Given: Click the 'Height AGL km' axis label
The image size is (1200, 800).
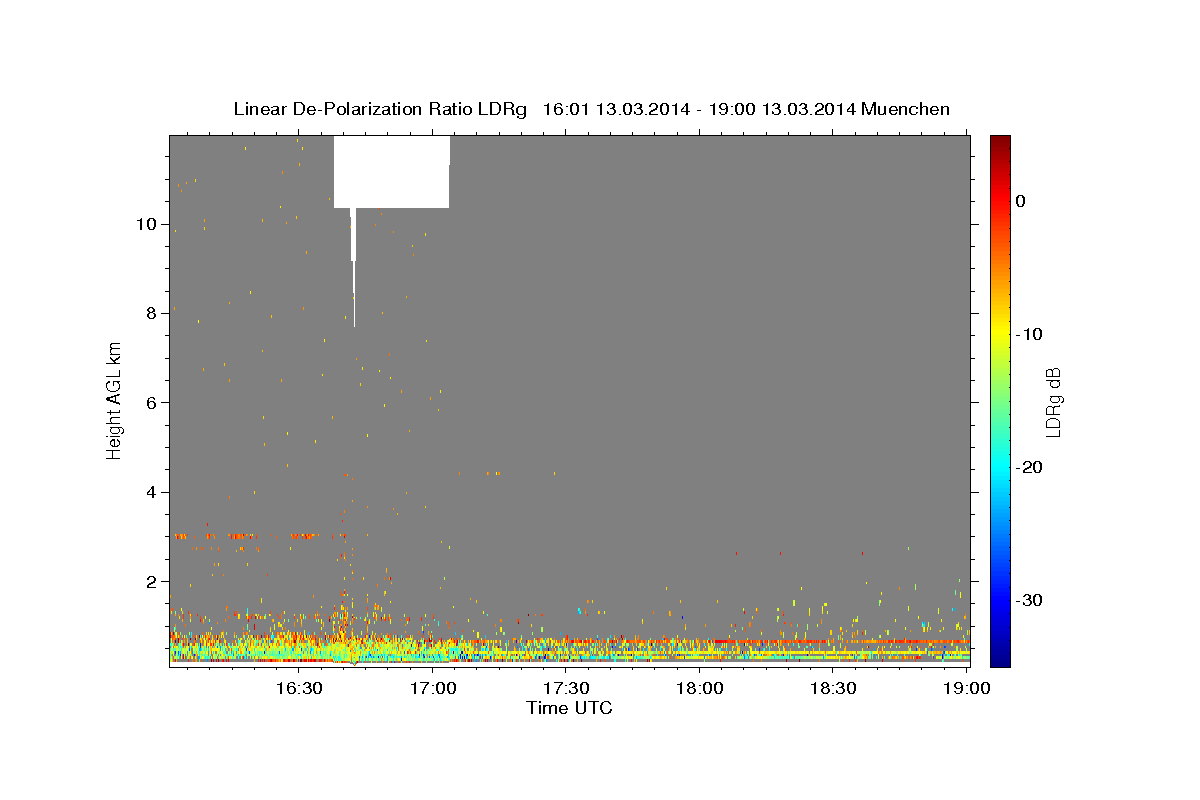Looking at the screenshot, I should point(115,401).
